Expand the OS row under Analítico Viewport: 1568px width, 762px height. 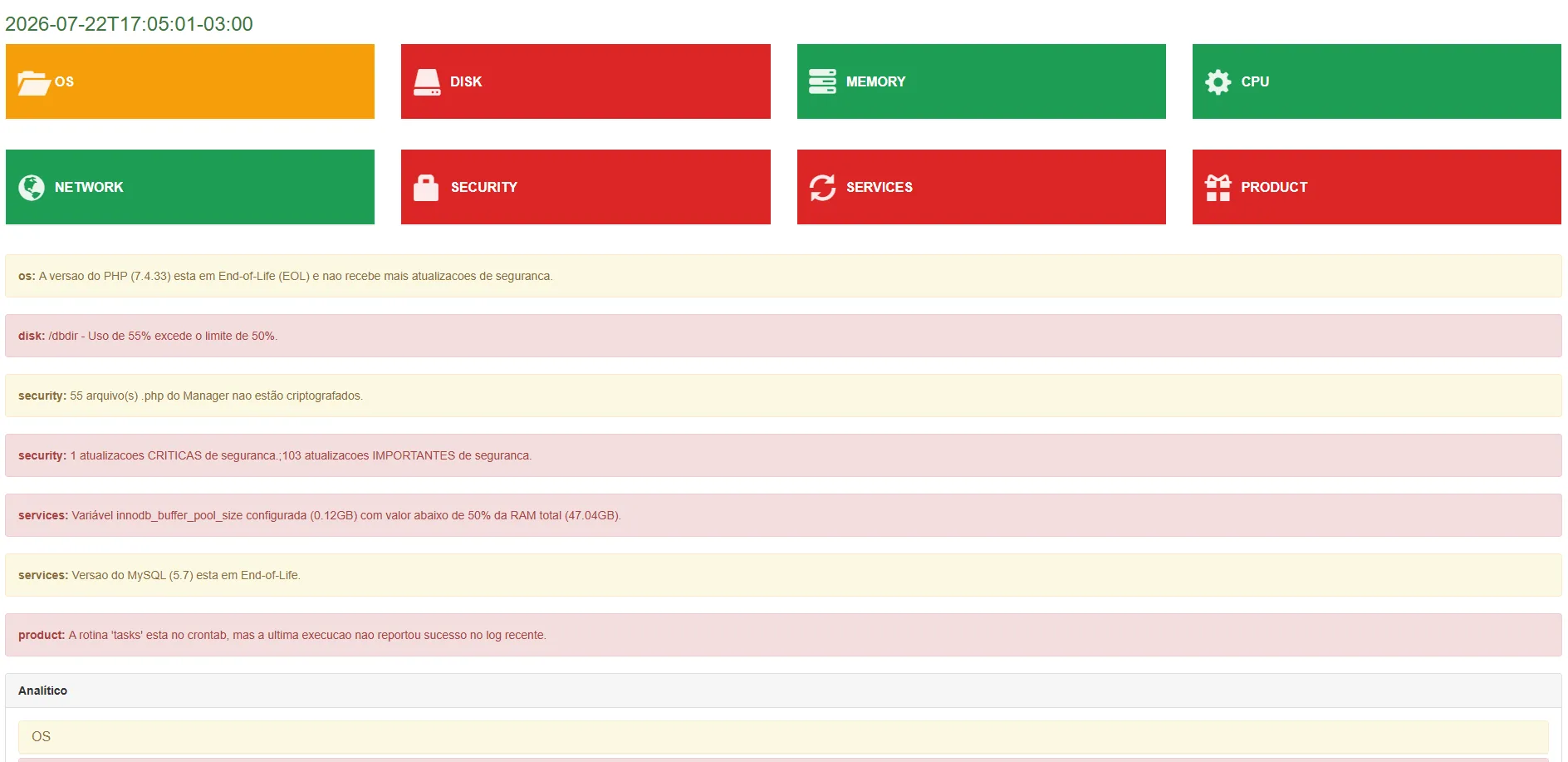783,737
